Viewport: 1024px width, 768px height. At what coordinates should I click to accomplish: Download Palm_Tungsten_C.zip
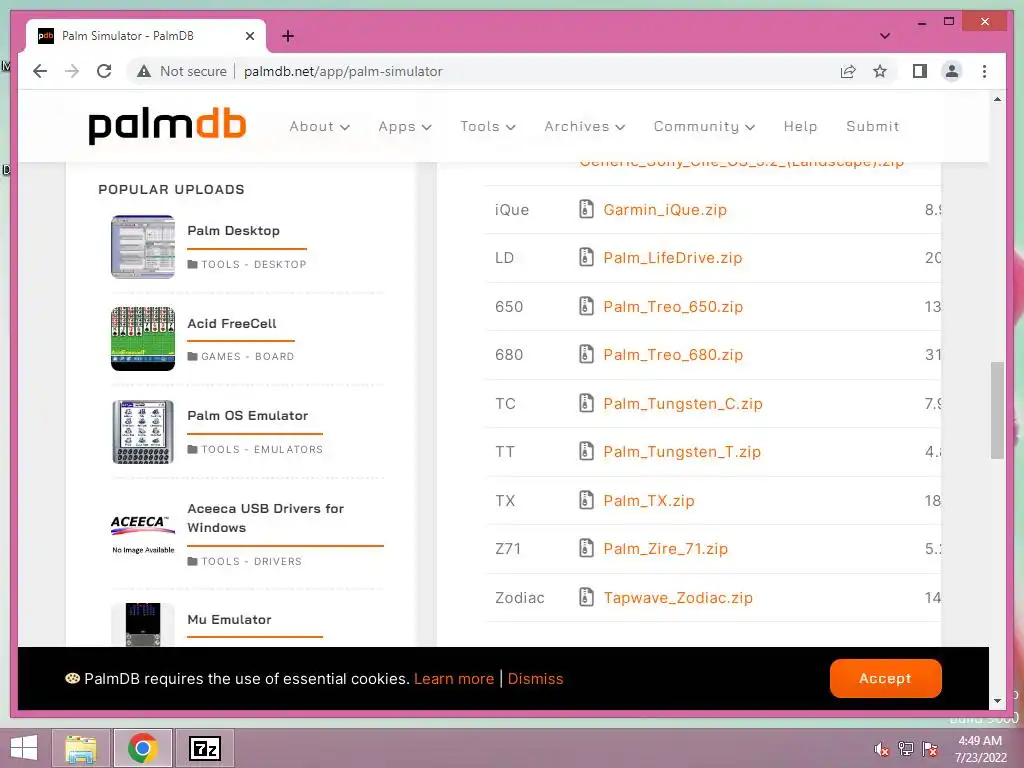[683, 404]
